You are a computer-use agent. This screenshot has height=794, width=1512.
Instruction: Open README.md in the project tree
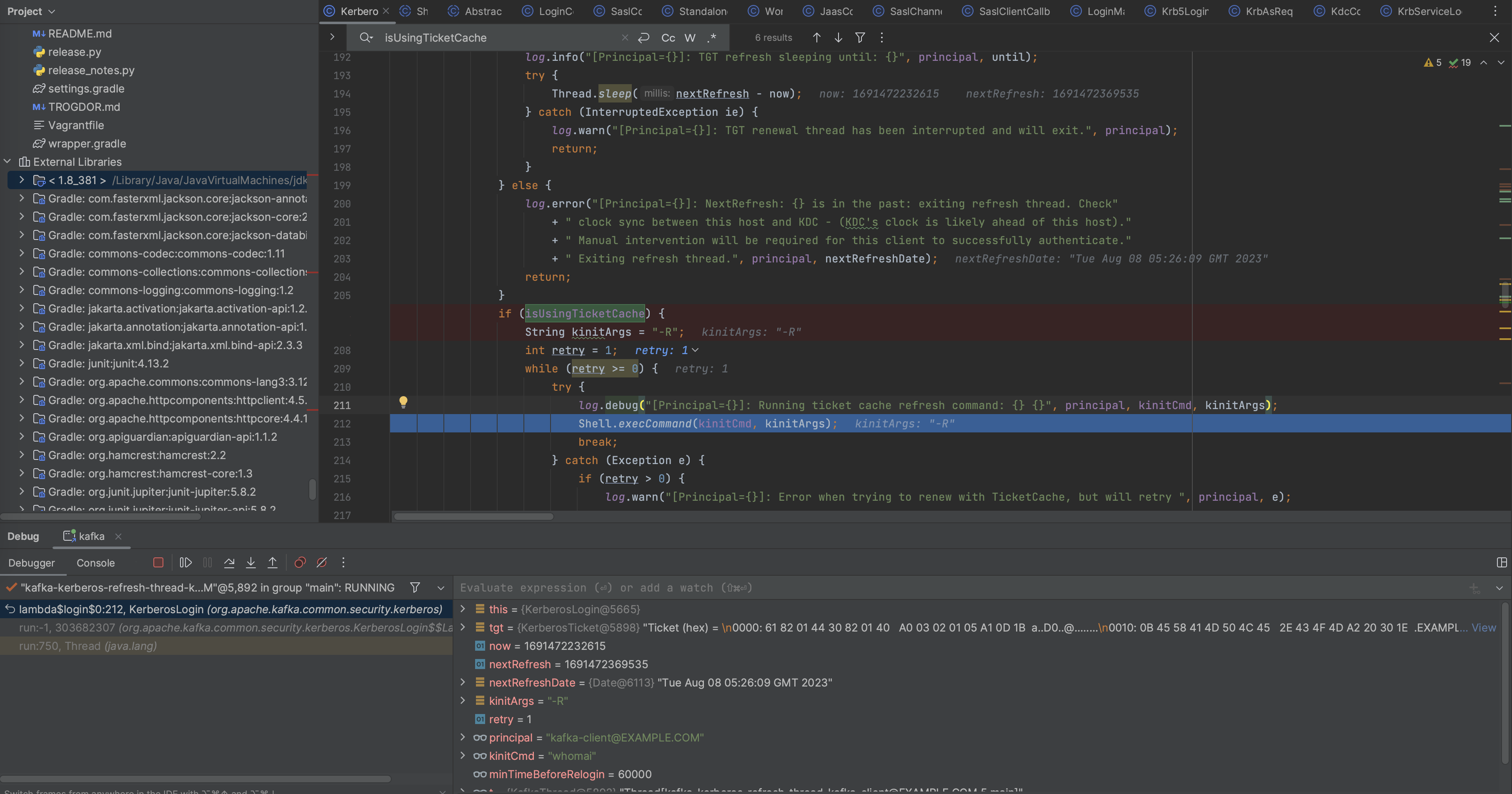tap(80, 33)
